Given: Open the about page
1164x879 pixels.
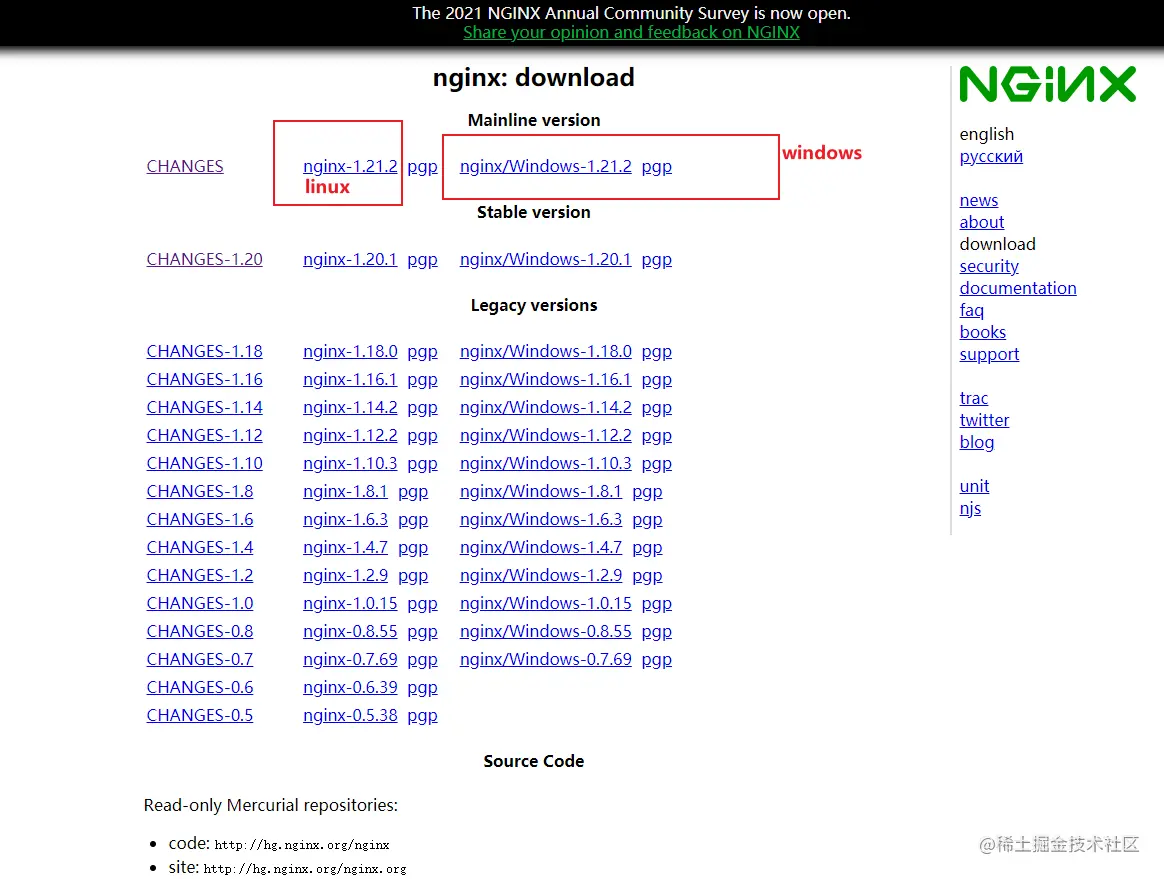Looking at the screenshot, I should tap(981, 222).
